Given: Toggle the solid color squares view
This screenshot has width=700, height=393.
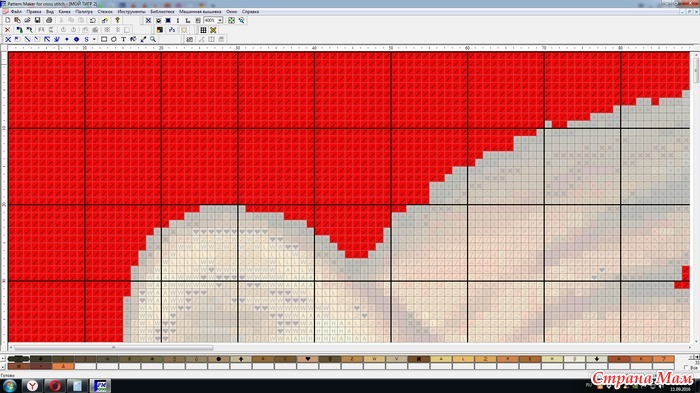Looking at the screenshot, I should coord(168,20).
